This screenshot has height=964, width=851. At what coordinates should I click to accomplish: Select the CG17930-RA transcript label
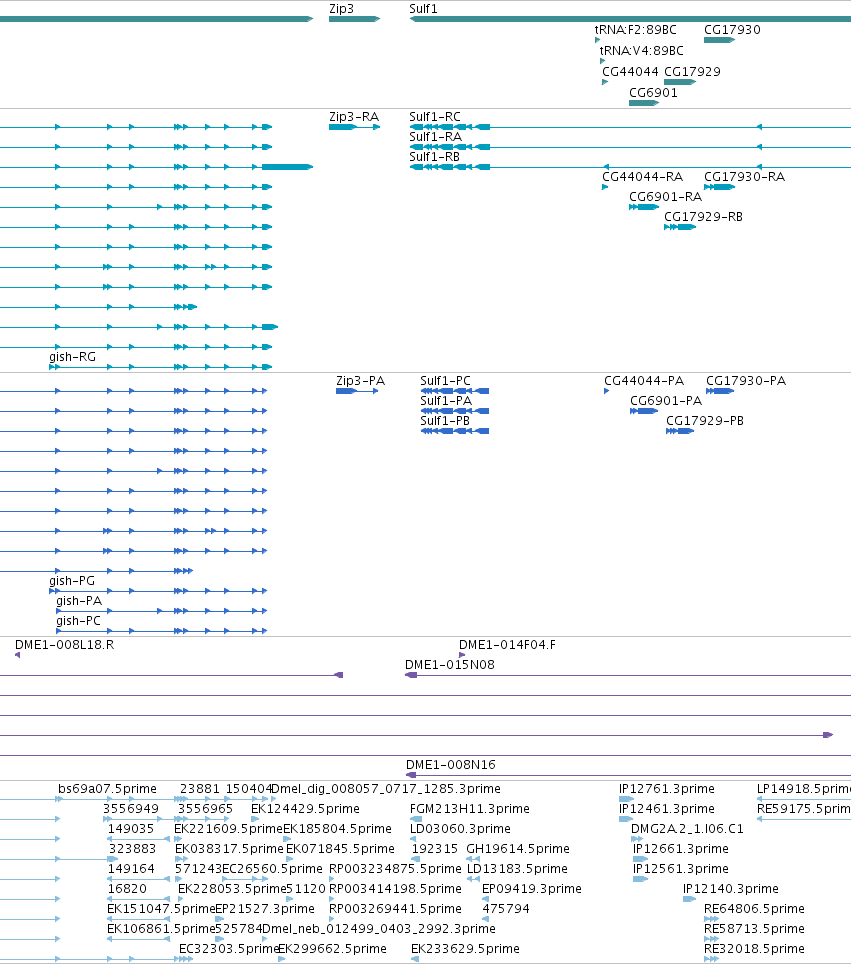pyautogui.click(x=745, y=176)
